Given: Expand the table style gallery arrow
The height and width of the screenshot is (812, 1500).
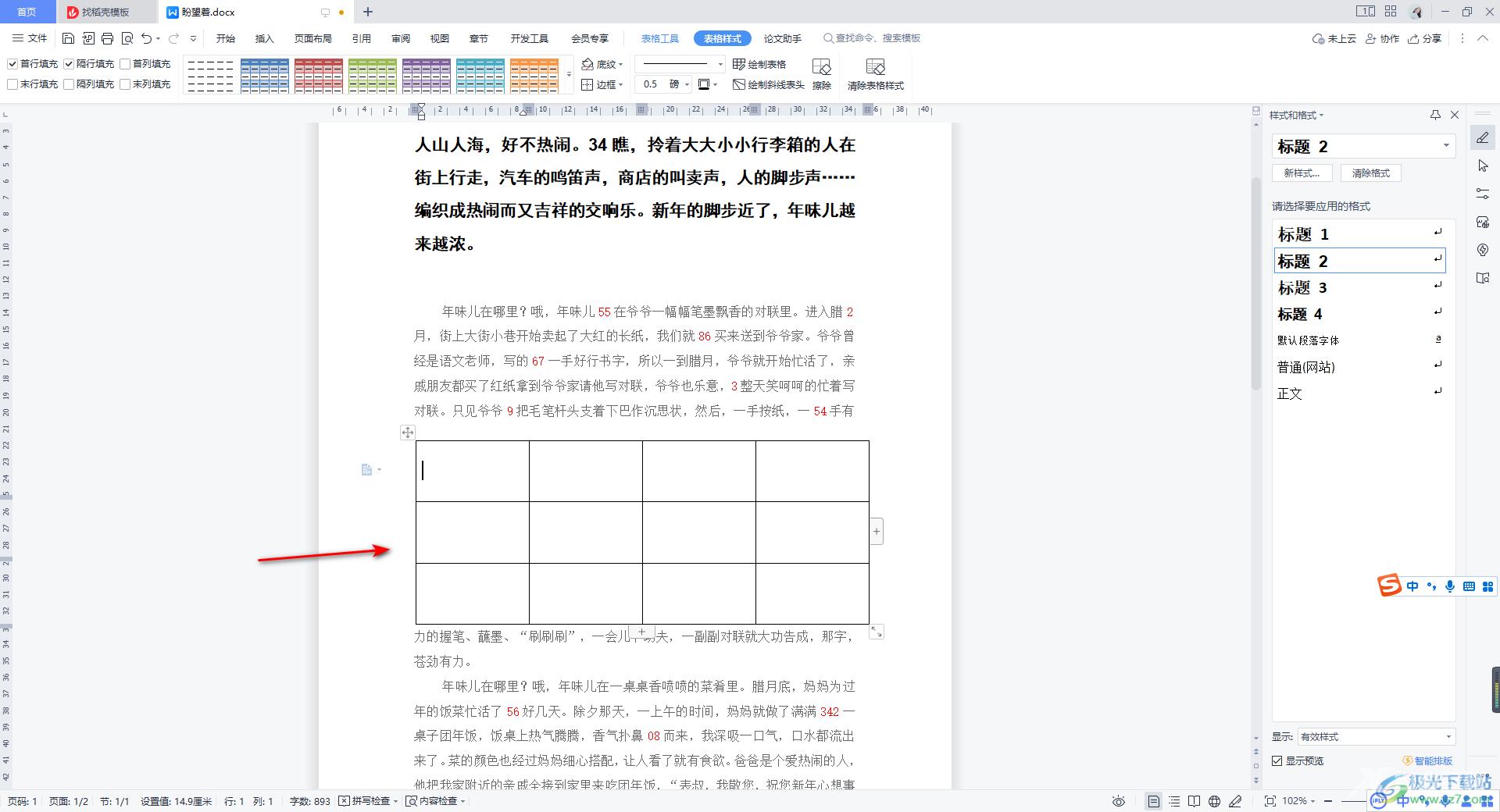Looking at the screenshot, I should [x=569, y=75].
